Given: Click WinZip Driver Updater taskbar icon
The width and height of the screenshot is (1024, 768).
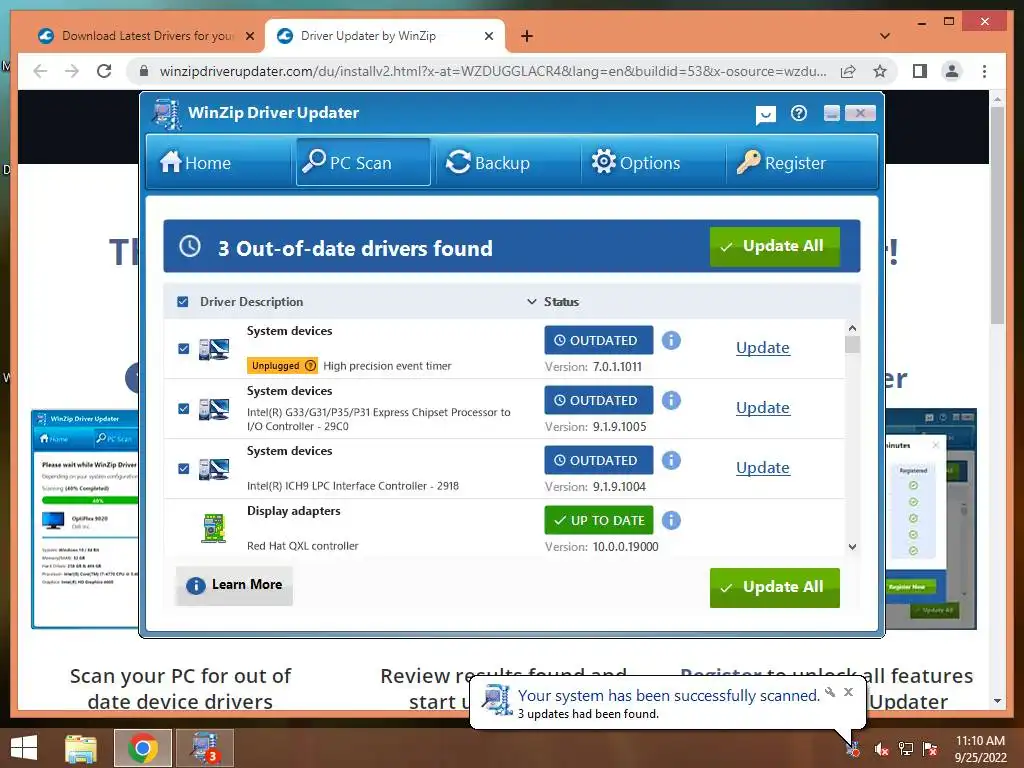Looking at the screenshot, I should (204, 748).
